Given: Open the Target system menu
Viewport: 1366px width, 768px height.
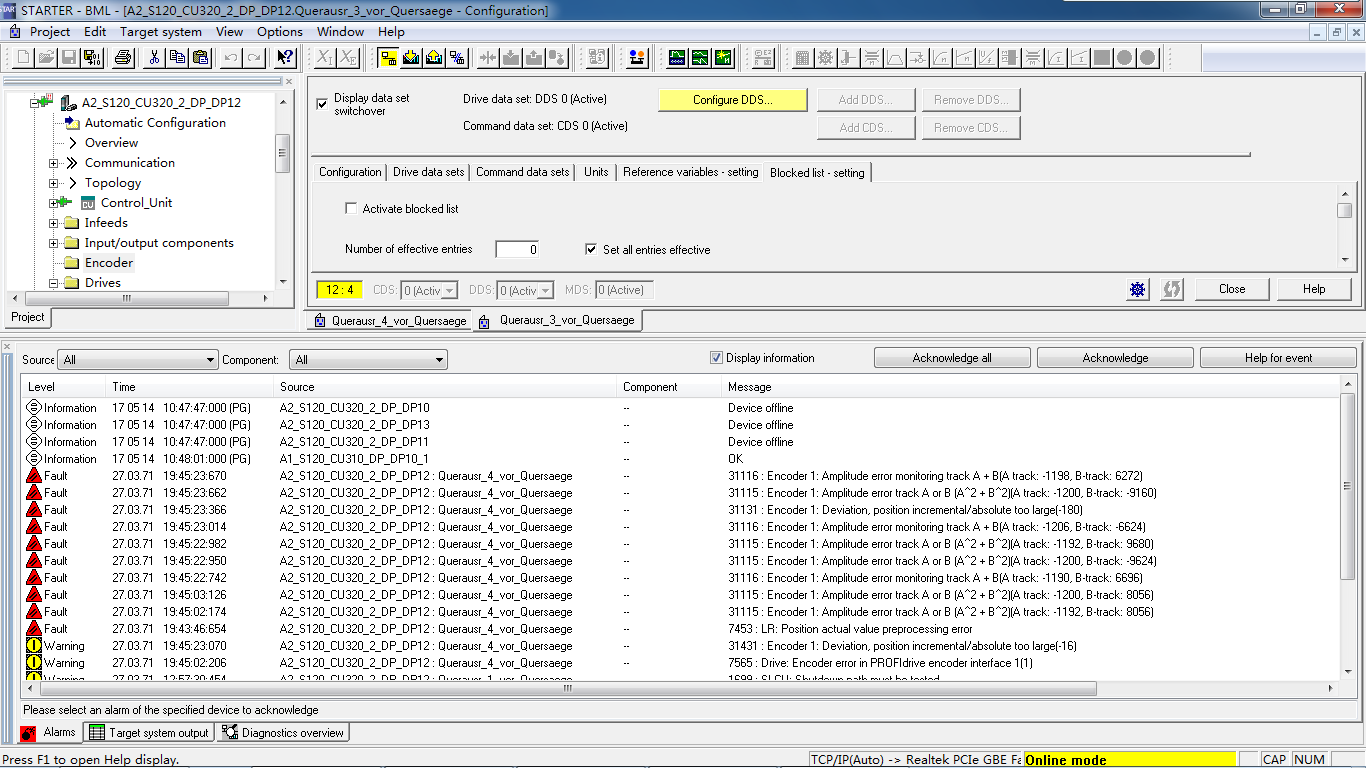Looking at the screenshot, I should [161, 31].
